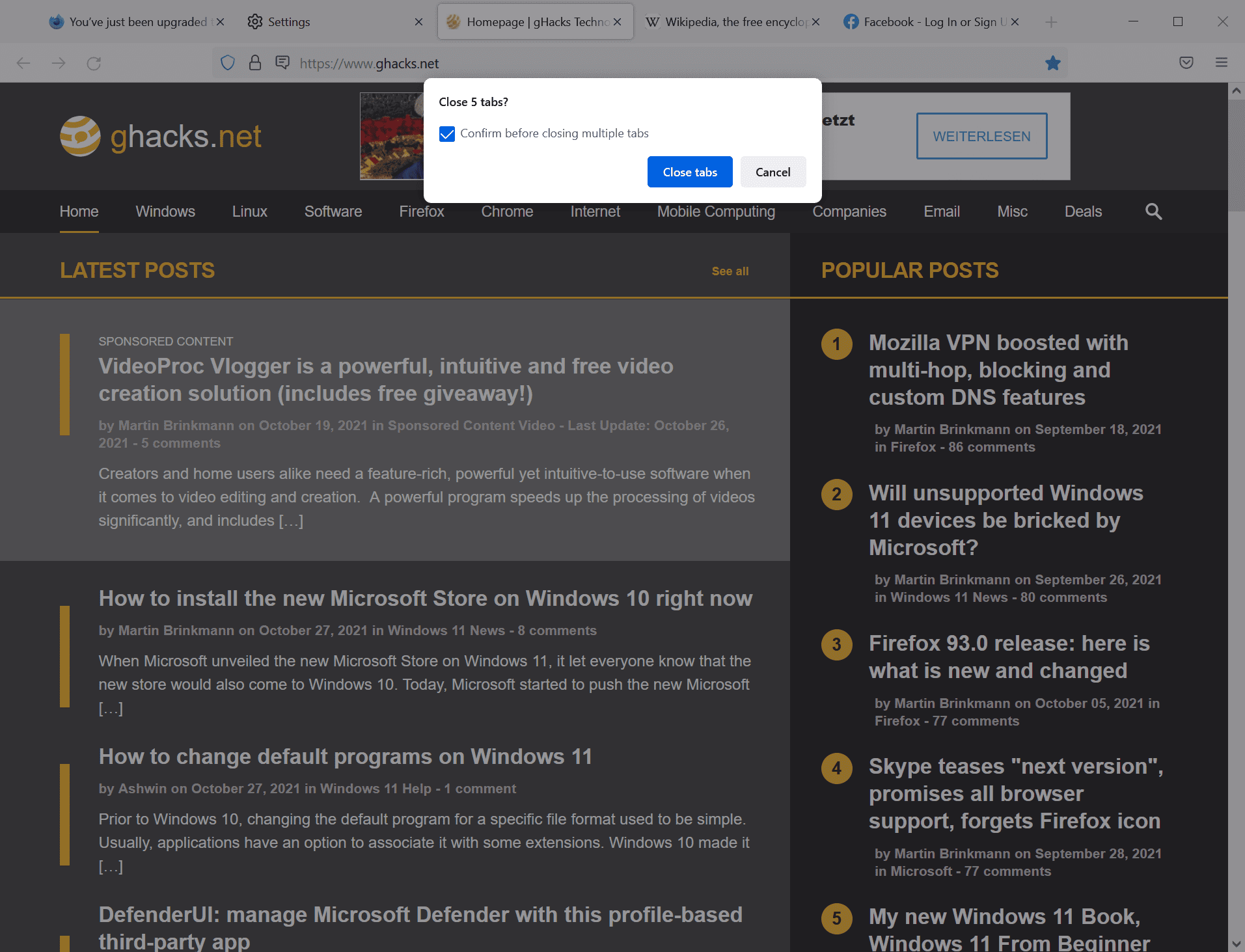Reload the current page
Viewport: 1245px width, 952px height.
pos(94,63)
